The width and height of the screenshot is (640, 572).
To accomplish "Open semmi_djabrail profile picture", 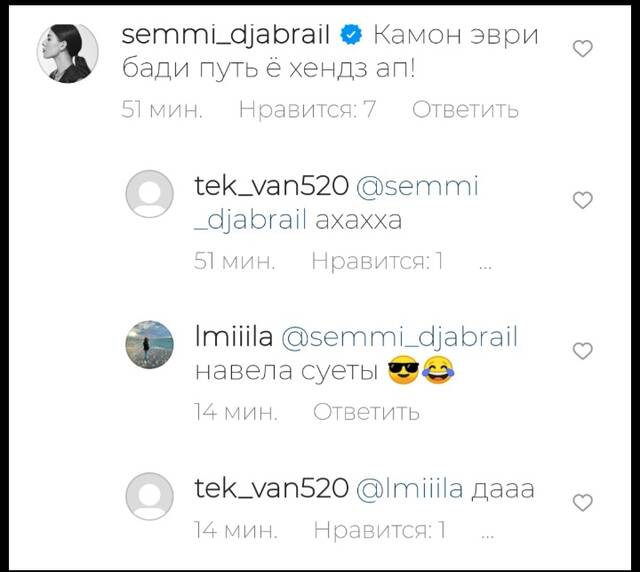I will 68,53.
